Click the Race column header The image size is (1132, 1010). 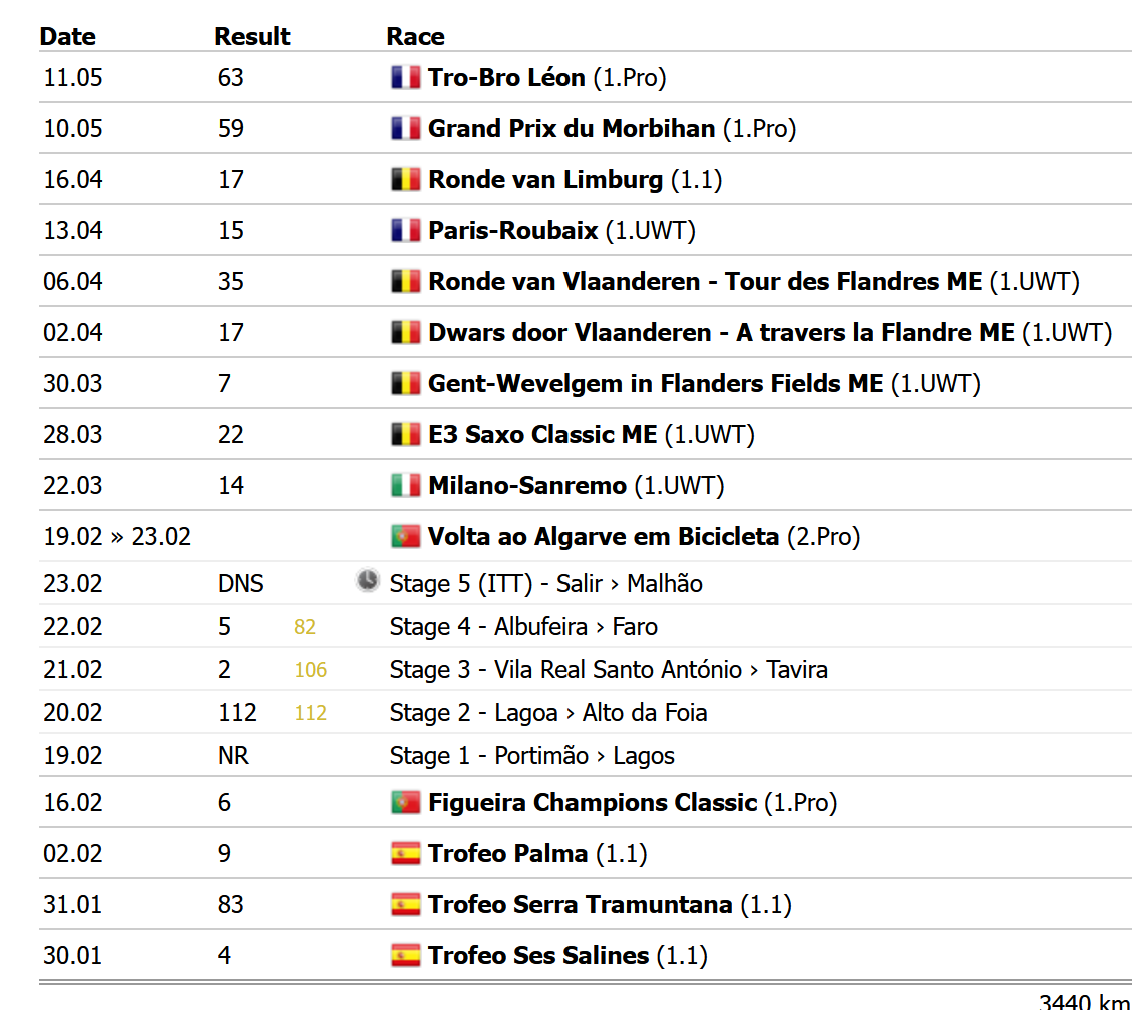(x=415, y=37)
